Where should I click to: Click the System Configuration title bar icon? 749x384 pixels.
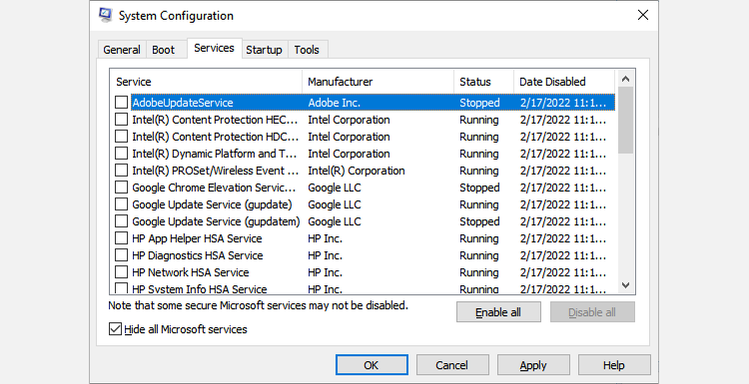pyautogui.click(x=106, y=15)
